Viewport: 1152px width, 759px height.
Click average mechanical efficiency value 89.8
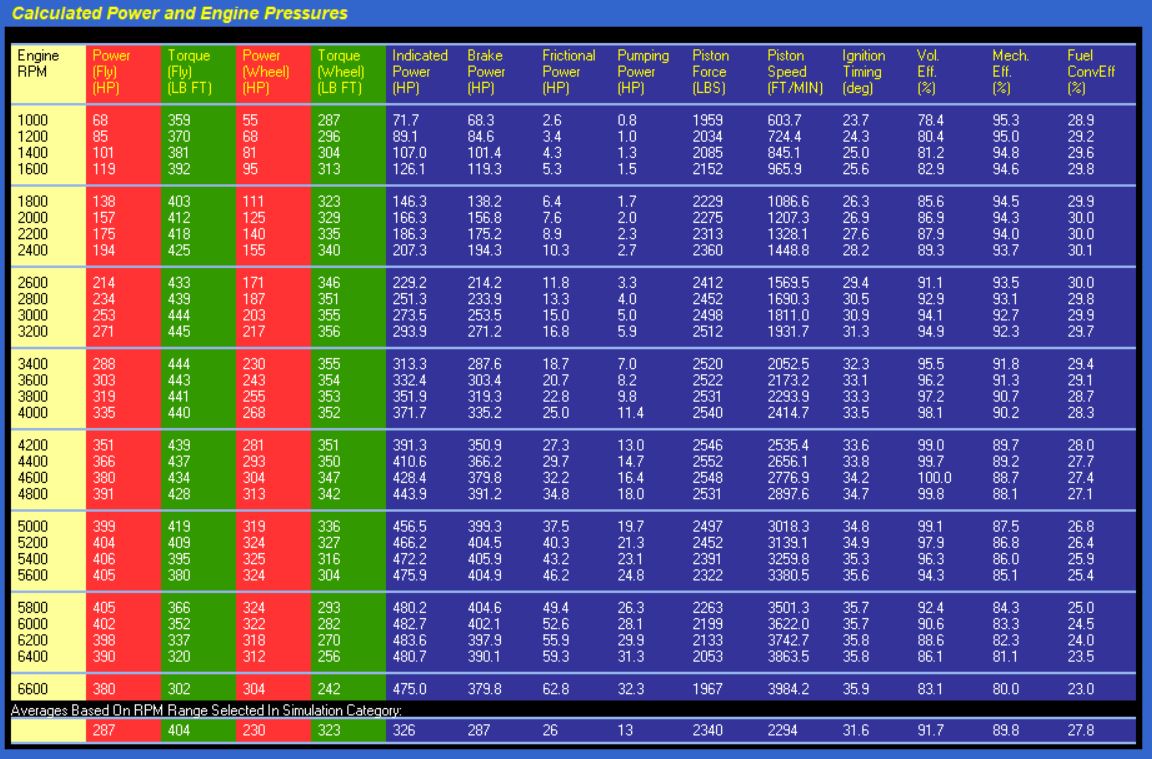(1005, 730)
